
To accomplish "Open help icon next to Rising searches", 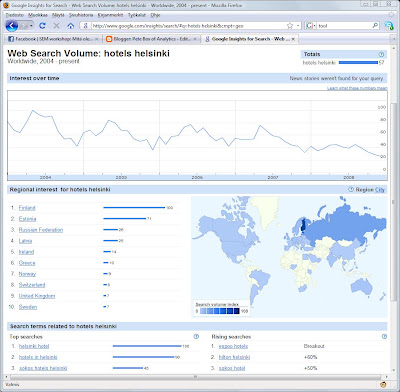I will pyautogui.click(x=384, y=337).
